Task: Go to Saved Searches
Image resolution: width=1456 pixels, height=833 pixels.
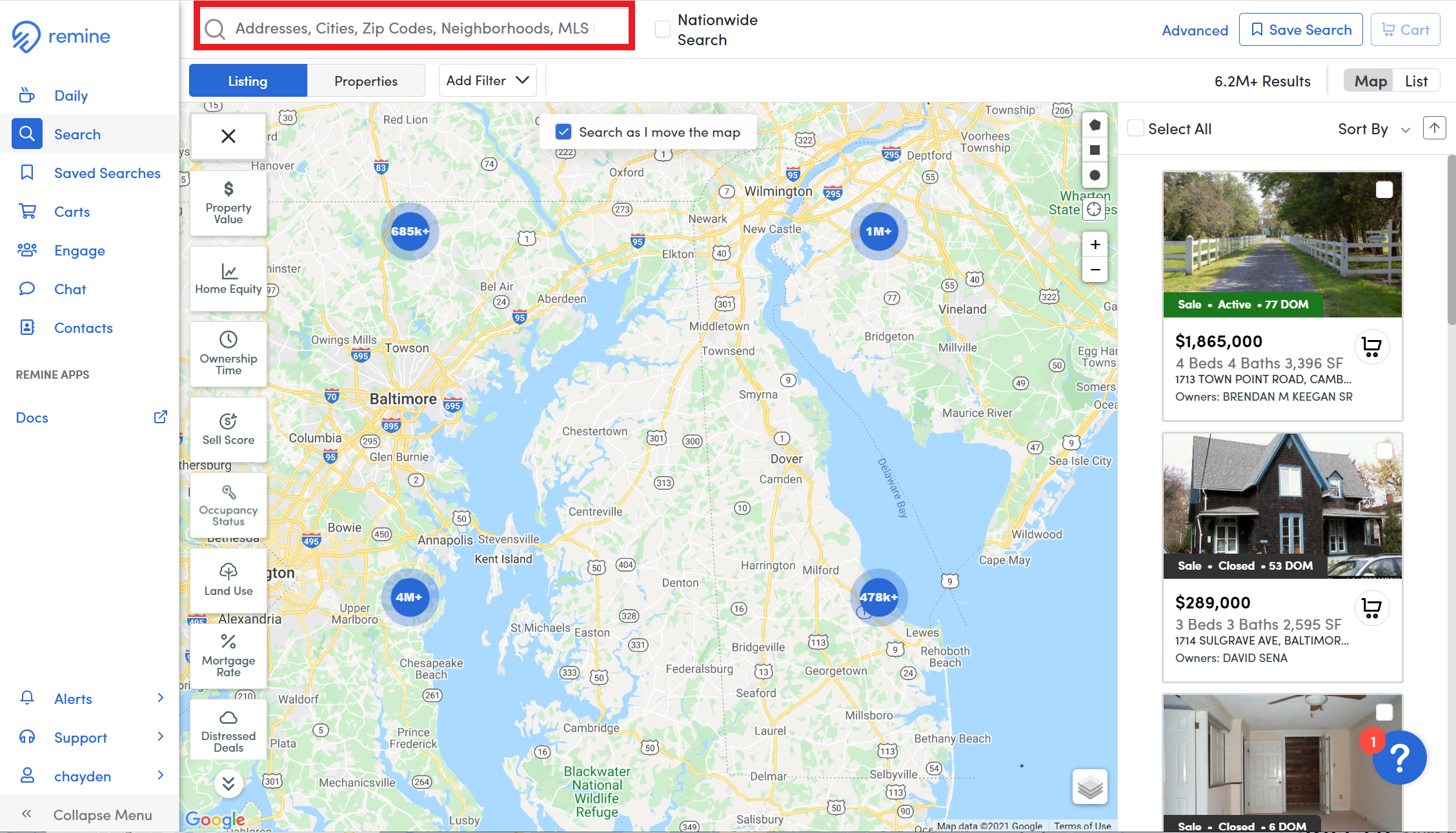Action: click(107, 173)
